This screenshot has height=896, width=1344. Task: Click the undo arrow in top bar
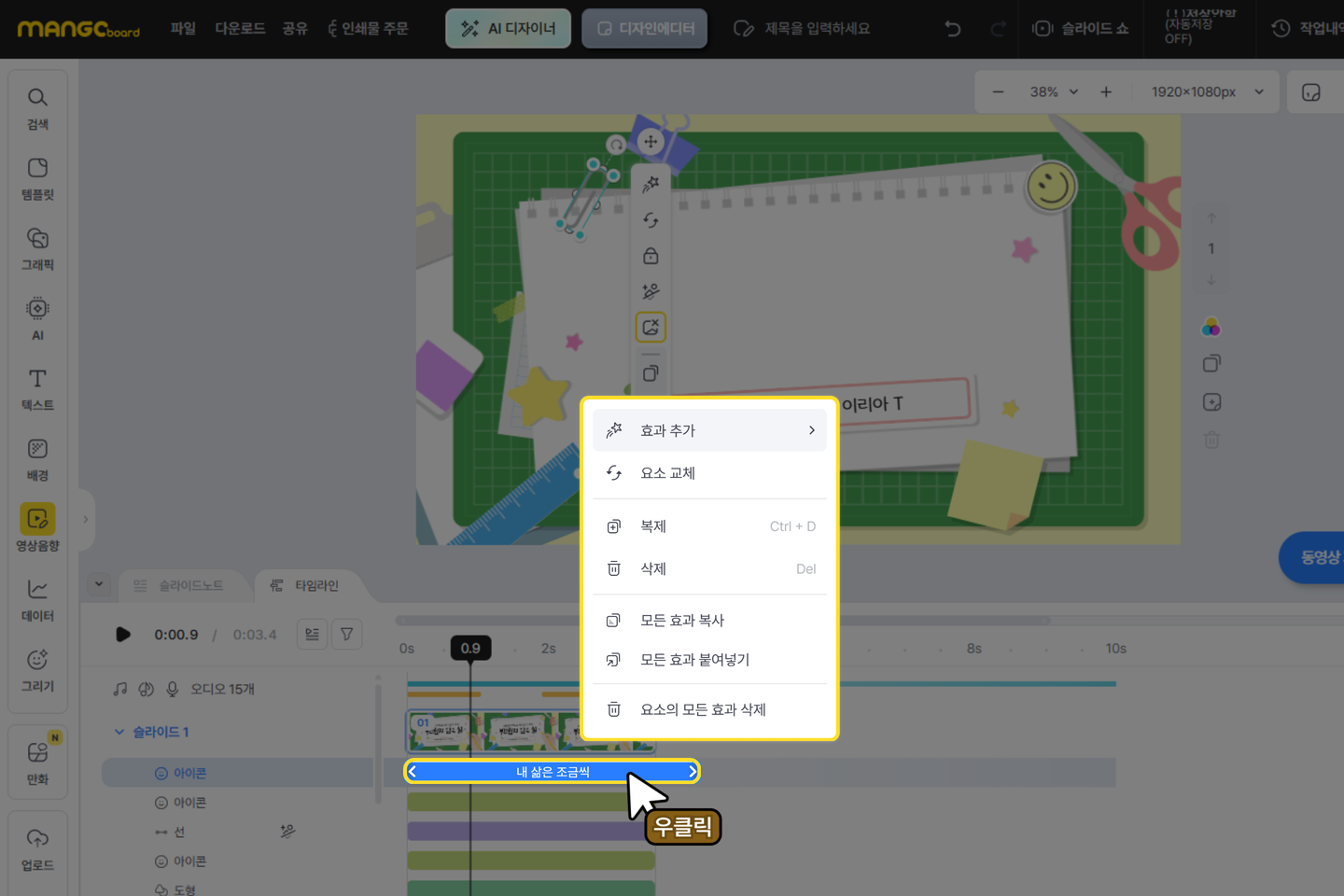(x=952, y=29)
